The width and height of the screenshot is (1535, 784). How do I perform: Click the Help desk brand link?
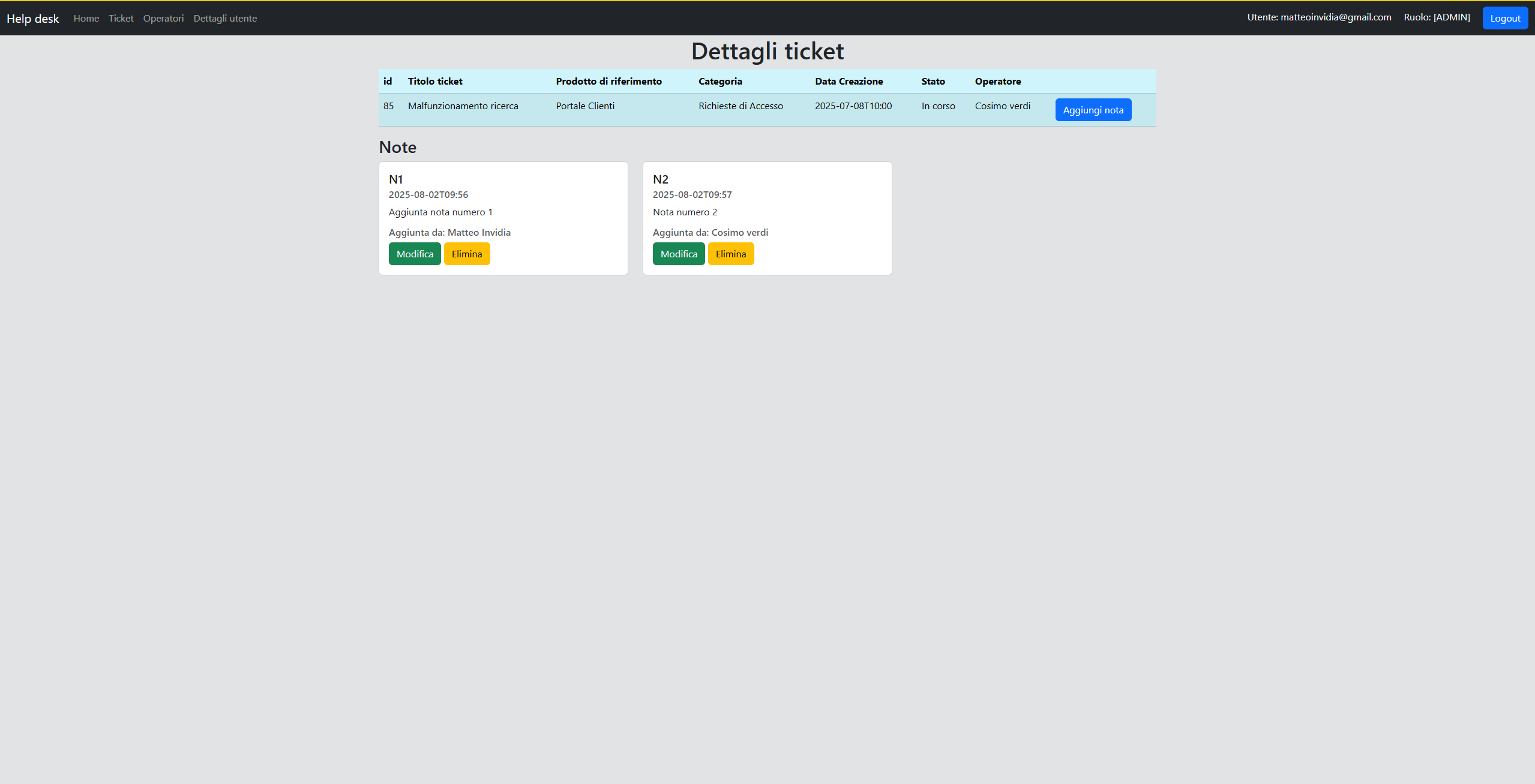click(32, 19)
